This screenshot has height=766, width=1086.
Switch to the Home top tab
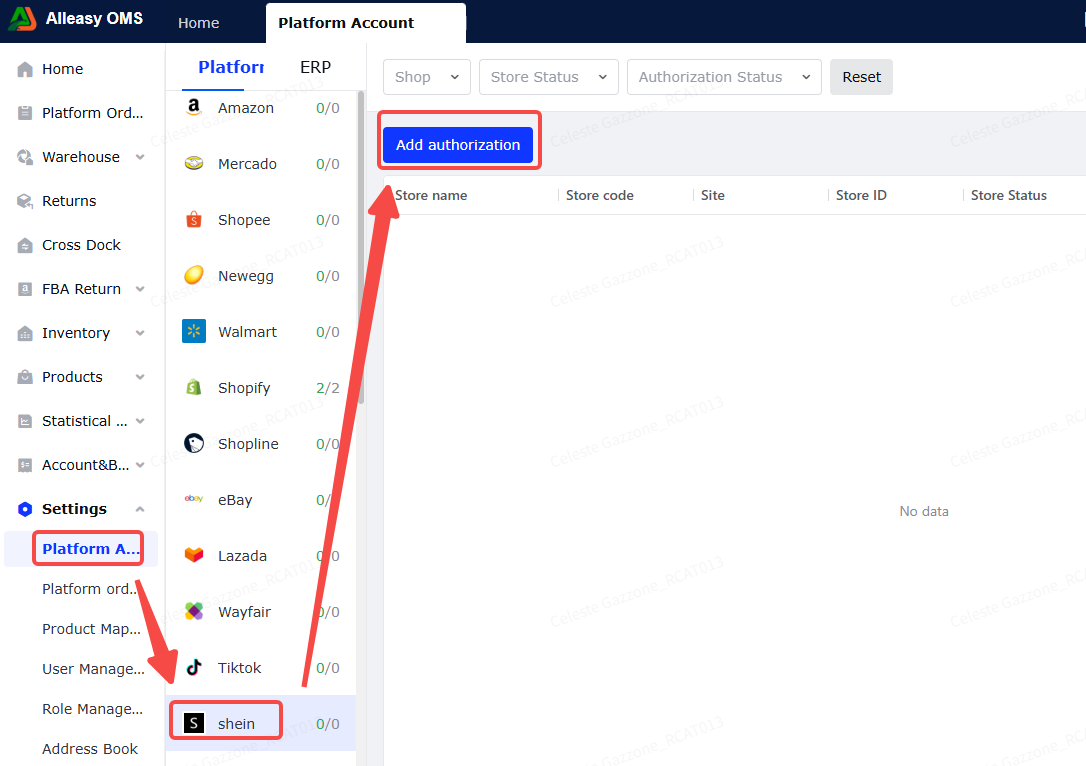click(199, 23)
